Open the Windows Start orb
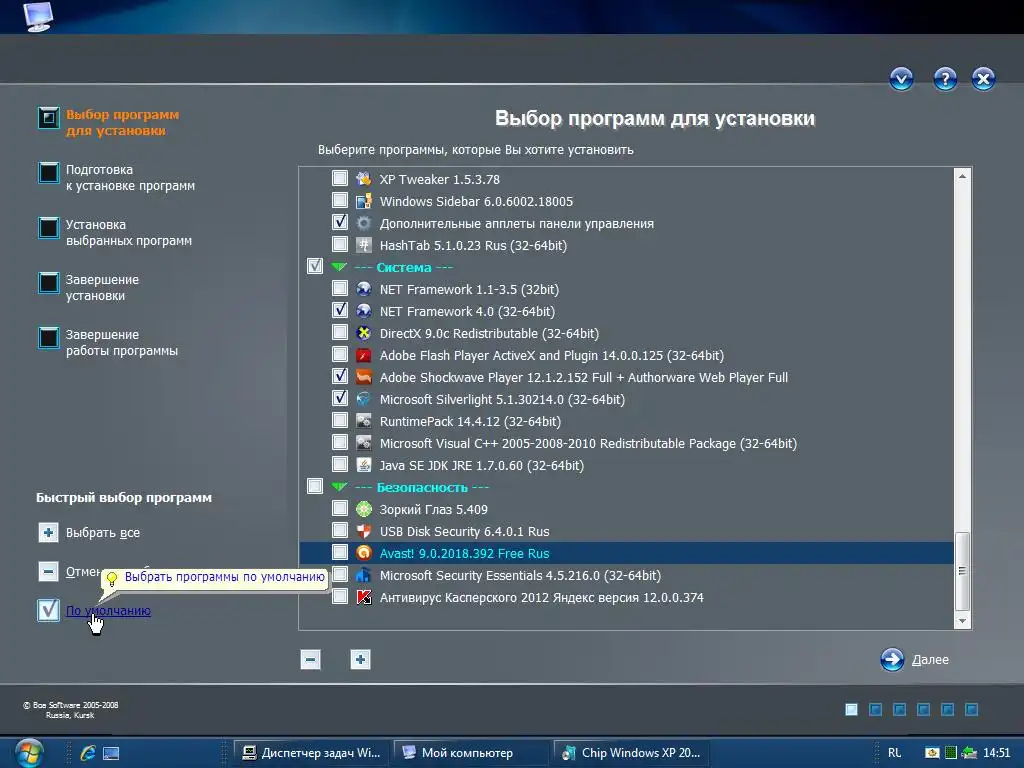The image size is (1024, 768). pos(29,753)
